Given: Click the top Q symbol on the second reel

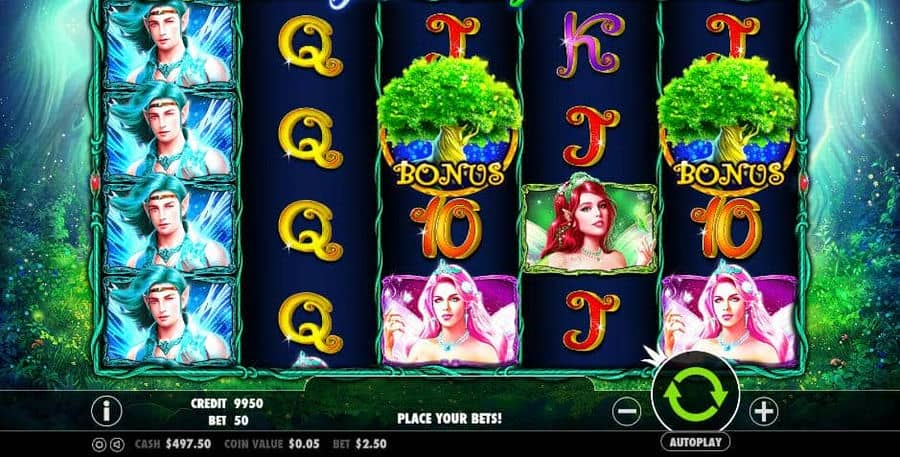Looking at the screenshot, I should click(311, 45).
